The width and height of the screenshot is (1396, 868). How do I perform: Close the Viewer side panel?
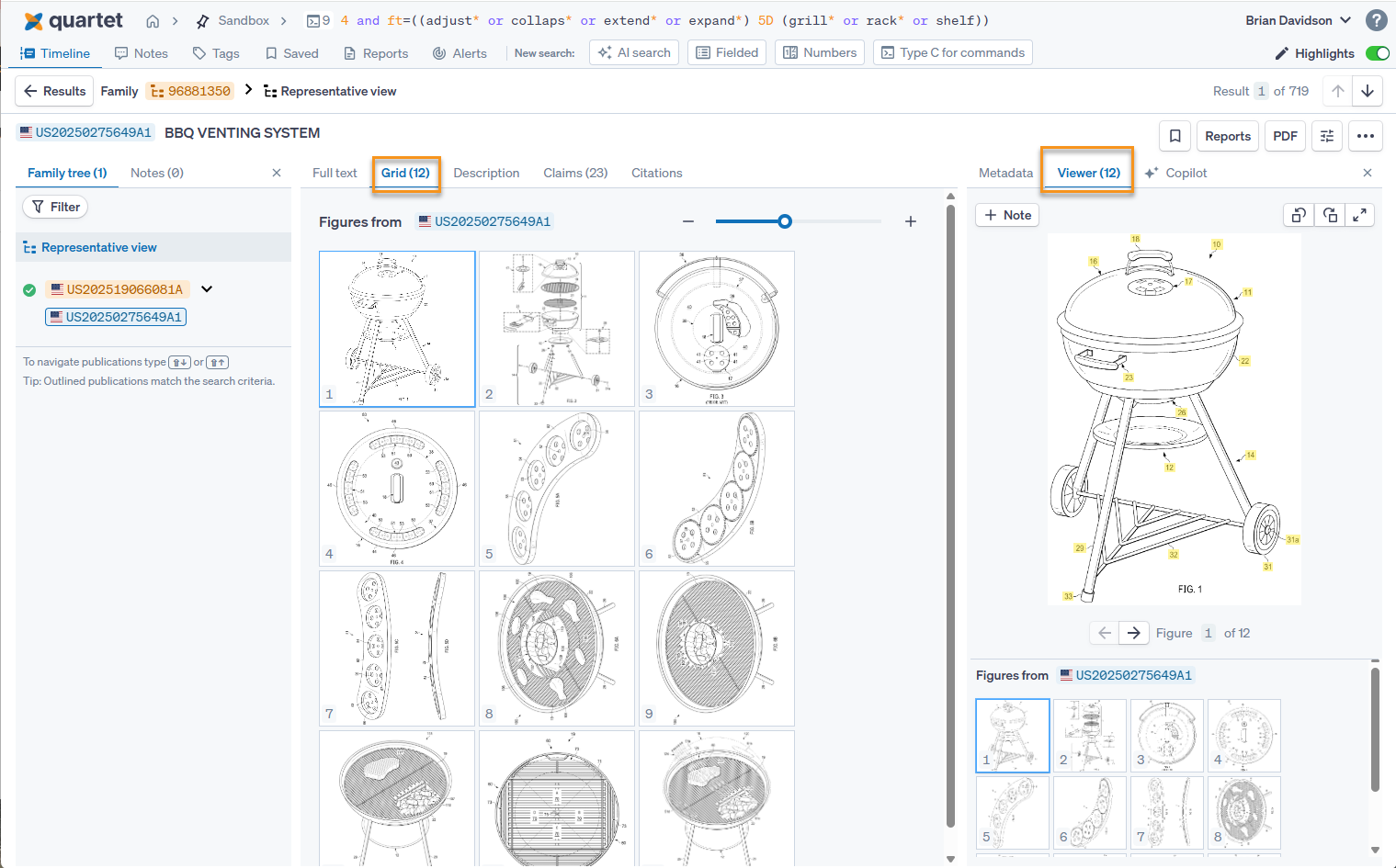[1368, 173]
